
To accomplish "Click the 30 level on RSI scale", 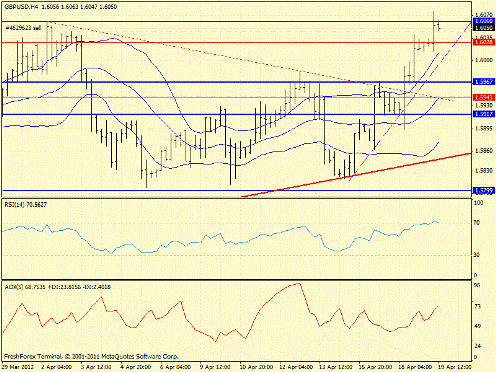I will coord(477,255).
